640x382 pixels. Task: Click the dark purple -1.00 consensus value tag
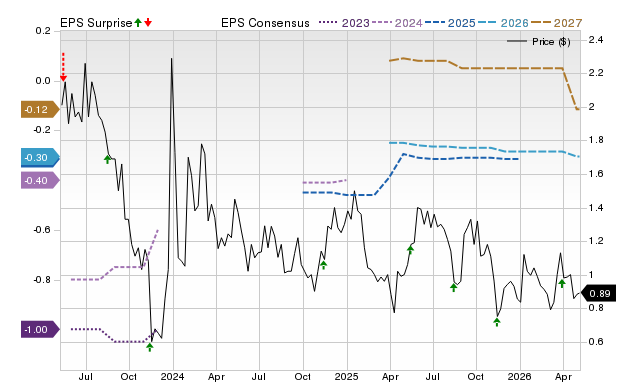click(40, 329)
